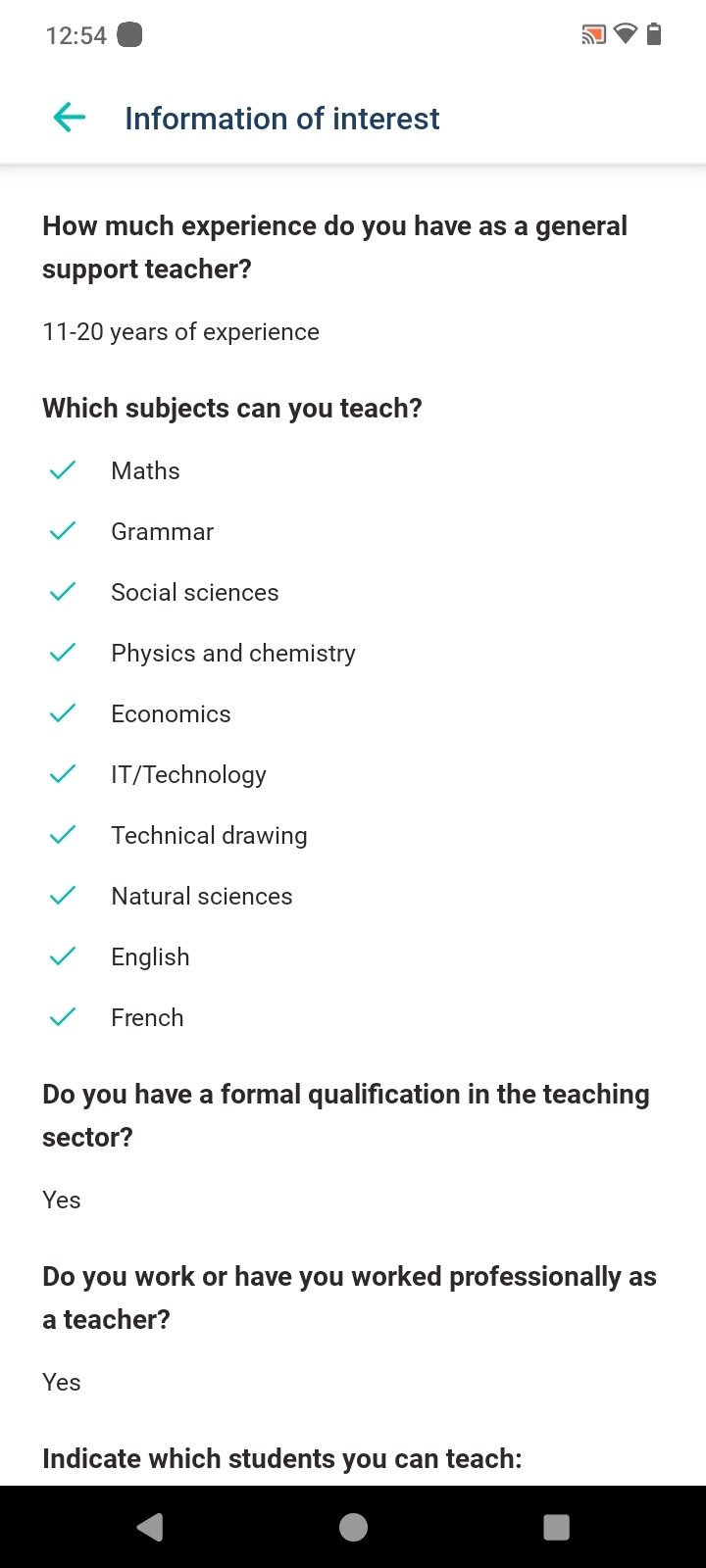This screenshot has height=1568, width=706.
Task: Tap the 'Yes' under formal qualification
Action: tap(62, 1200)
